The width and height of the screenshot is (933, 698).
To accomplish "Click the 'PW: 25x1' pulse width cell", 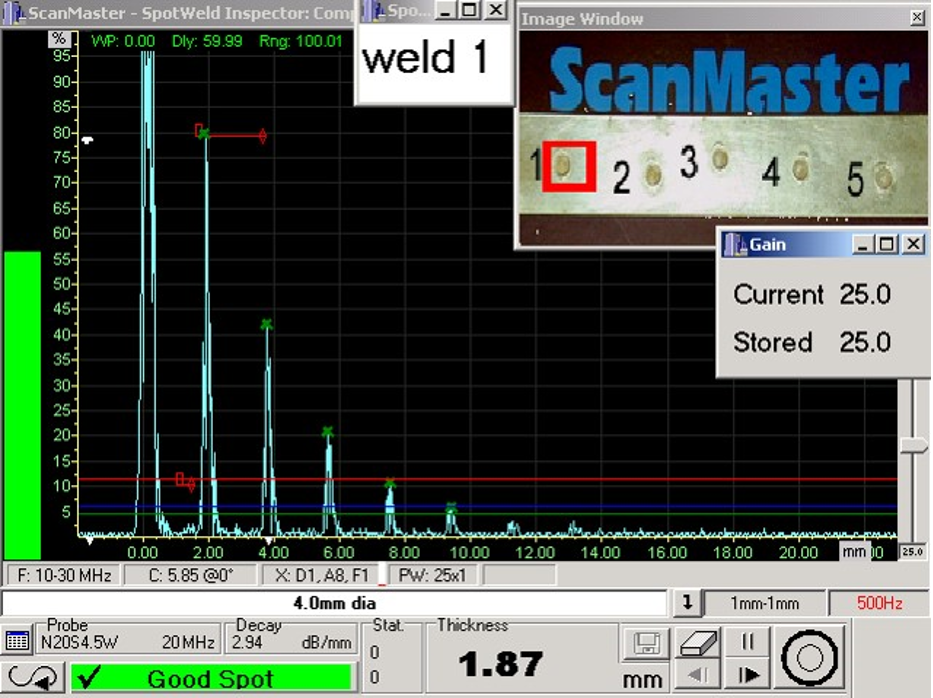I will pos(432,575).
